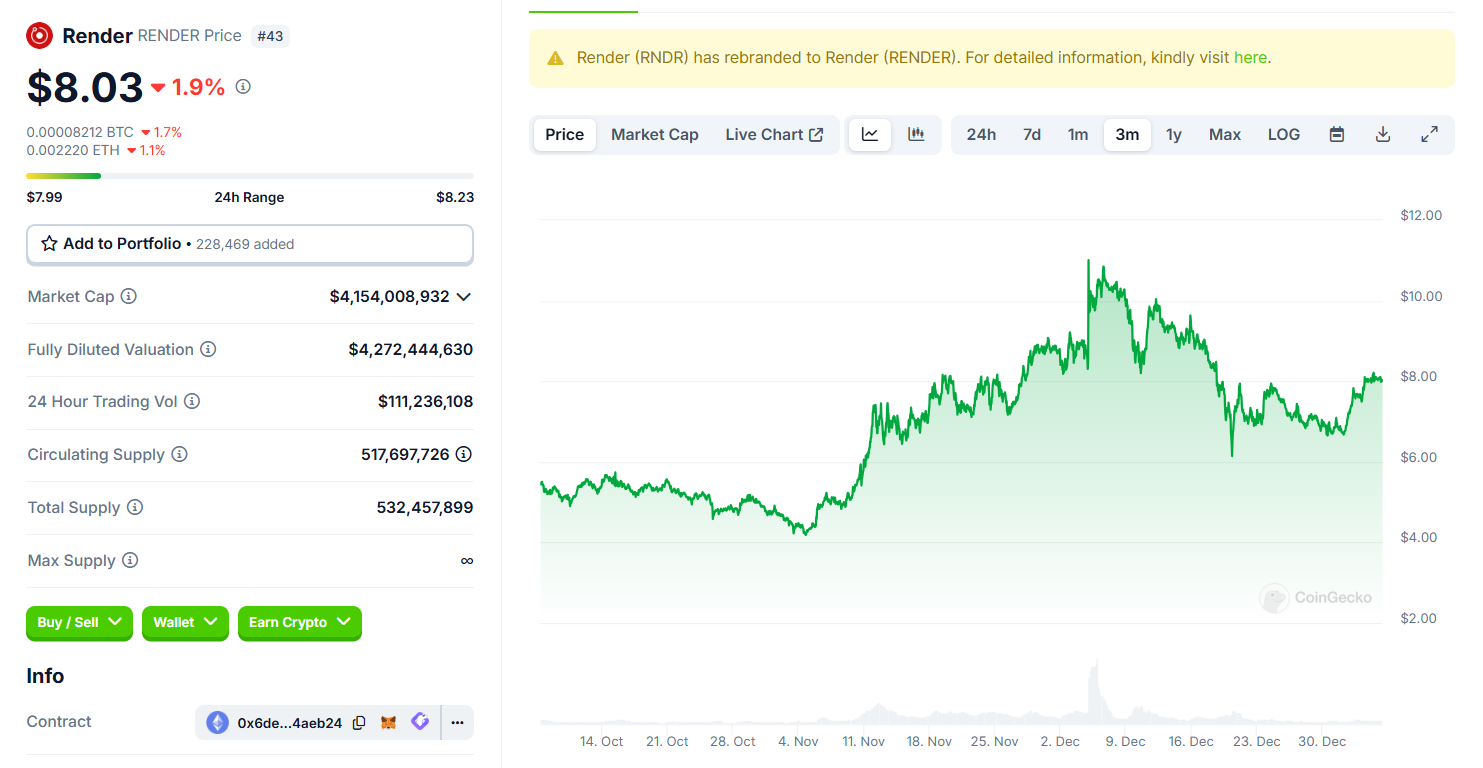Click the $12.00 price axis label
This screenshot has height=768, width=1483.
[x=1421, y=215]
